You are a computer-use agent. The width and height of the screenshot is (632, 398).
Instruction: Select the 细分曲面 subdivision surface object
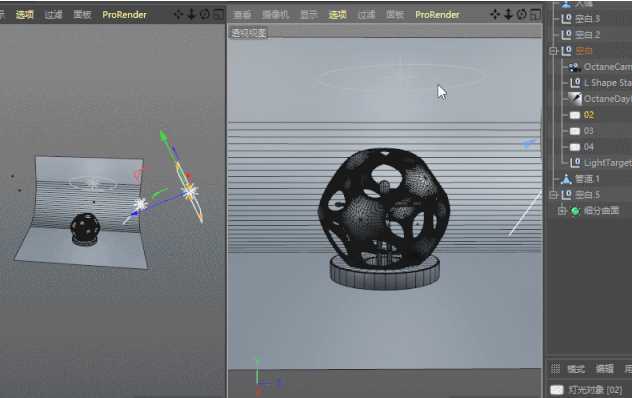click(x=601, y=211)
